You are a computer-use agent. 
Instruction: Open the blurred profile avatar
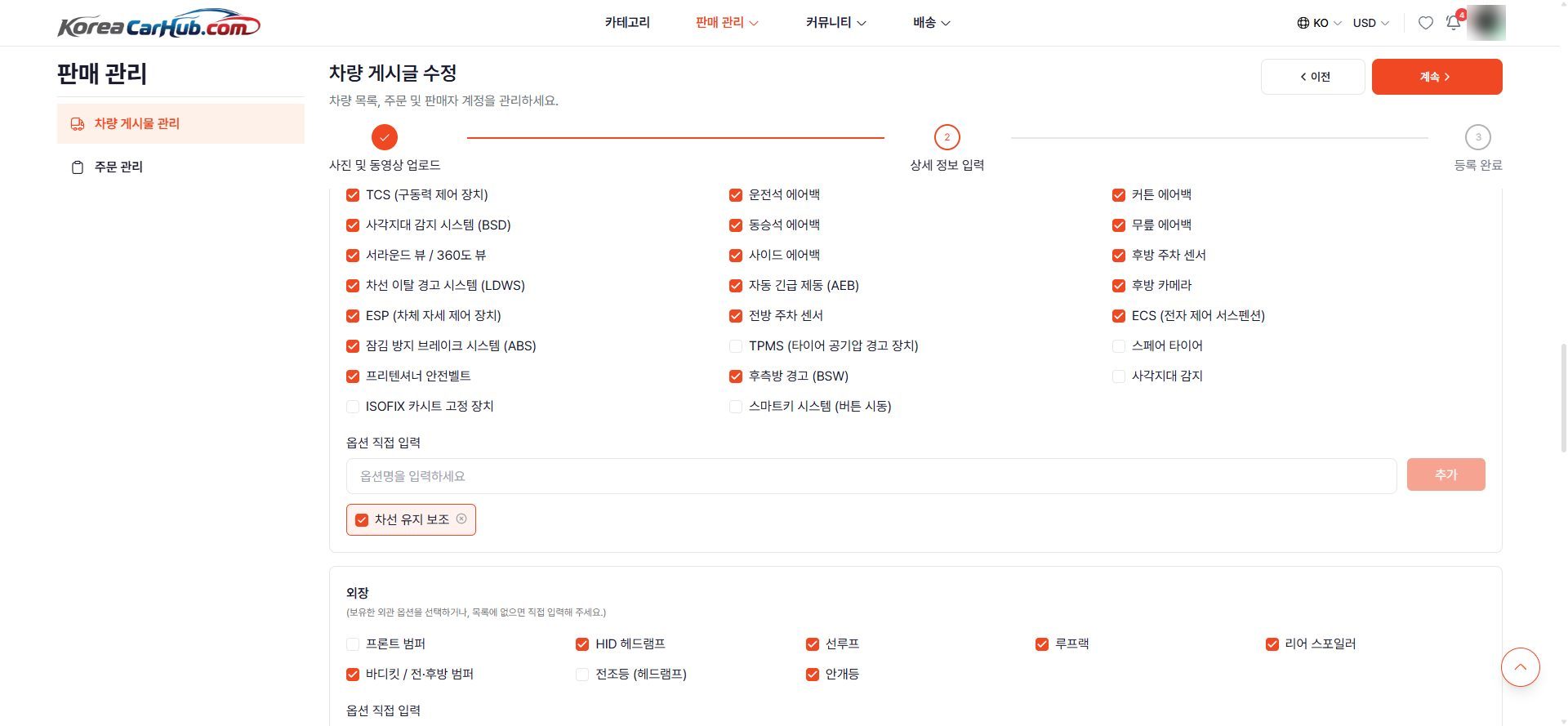[x=1486, y=23]
